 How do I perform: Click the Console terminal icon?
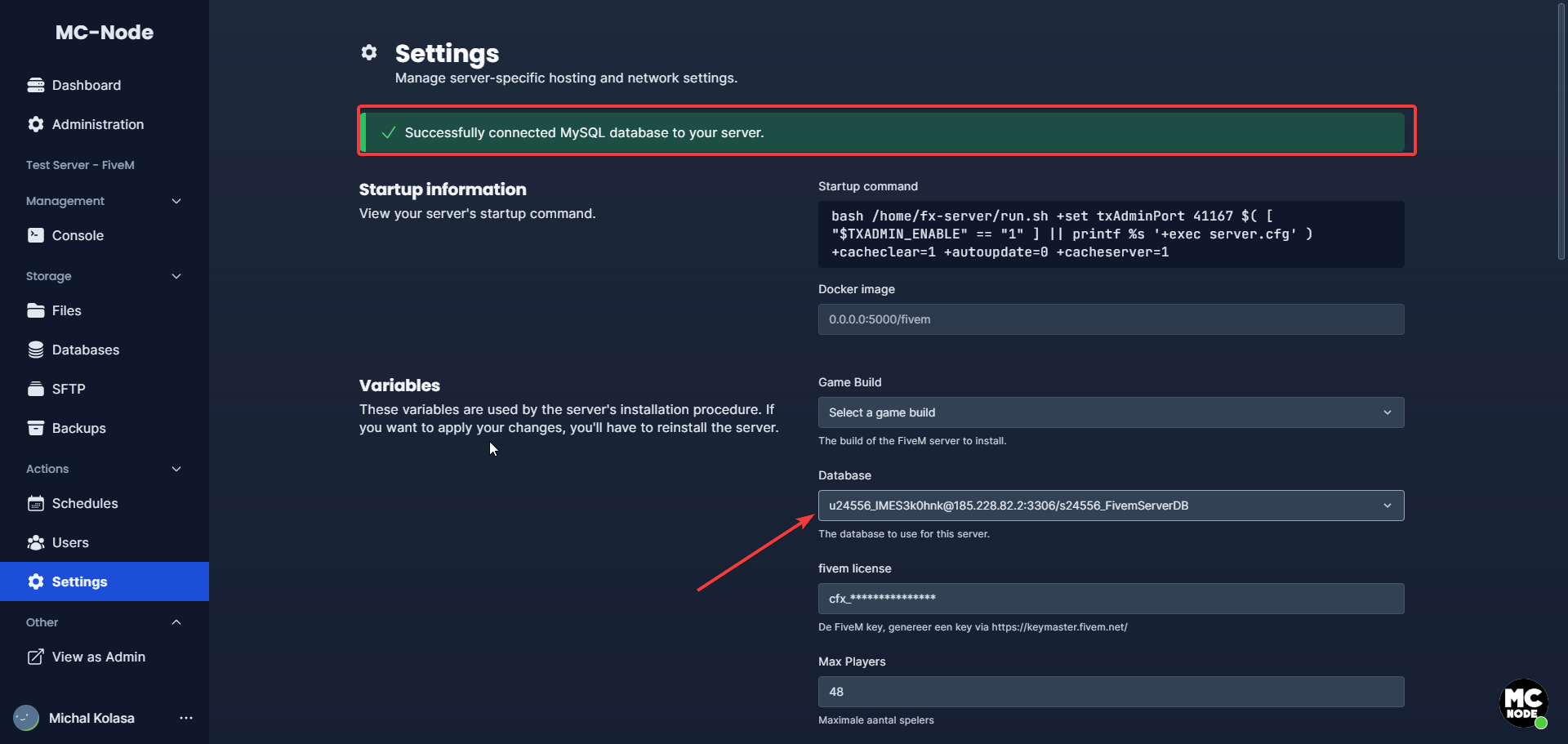click(36, 235)
